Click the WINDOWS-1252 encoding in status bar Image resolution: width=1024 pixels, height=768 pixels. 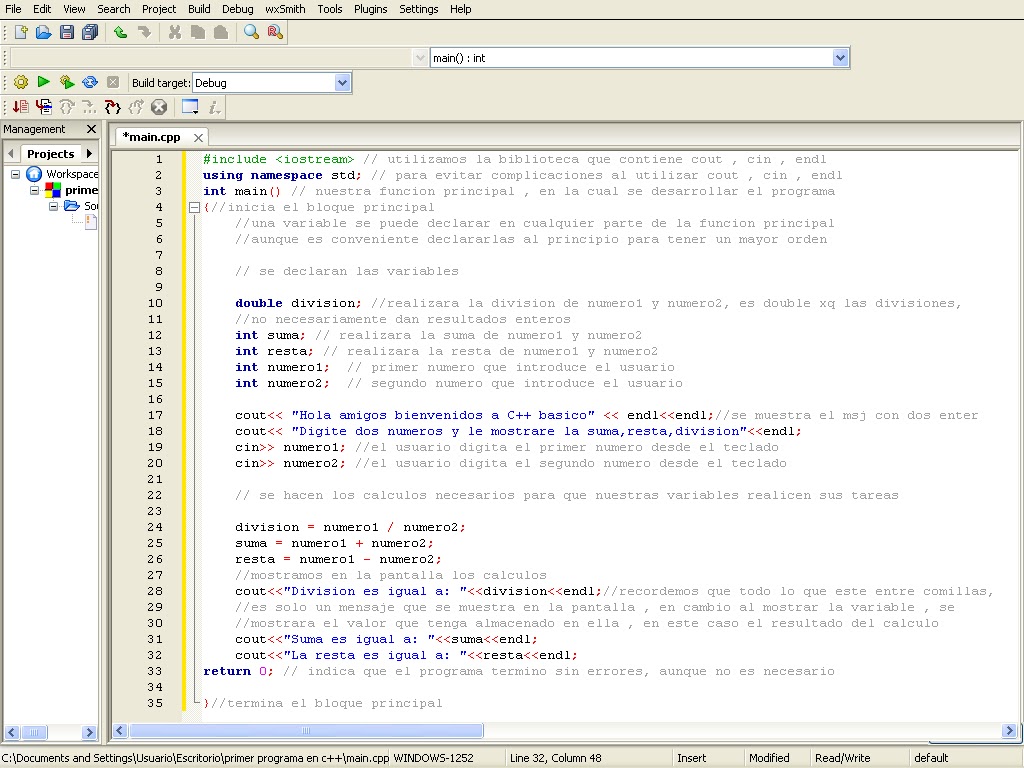433,758
